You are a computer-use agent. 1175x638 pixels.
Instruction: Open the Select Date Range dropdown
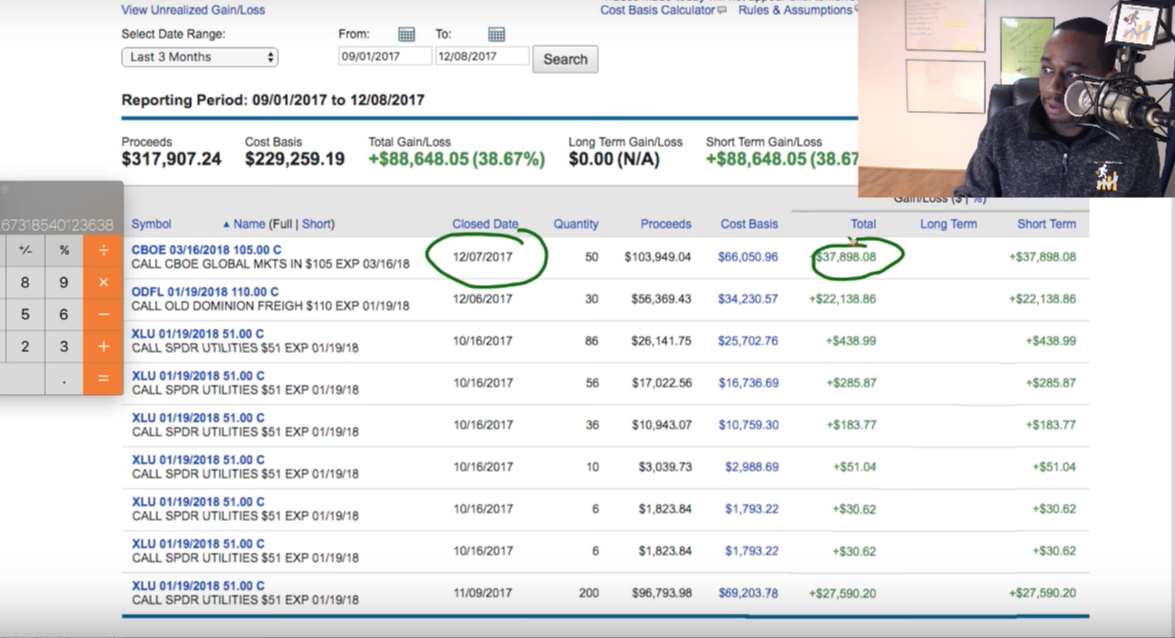click(x=199, y=57)
